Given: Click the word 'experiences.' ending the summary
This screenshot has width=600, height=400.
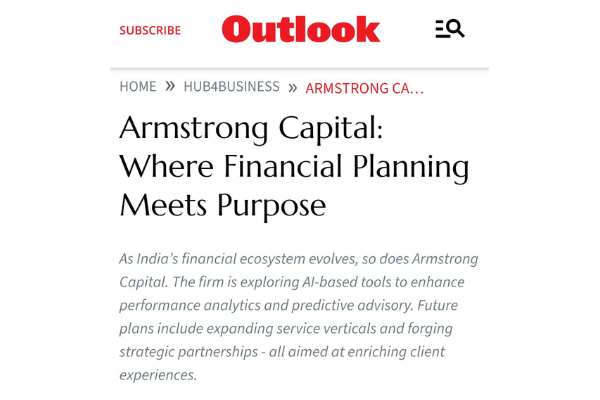Looking at the screenshot, I should point(158,376).
